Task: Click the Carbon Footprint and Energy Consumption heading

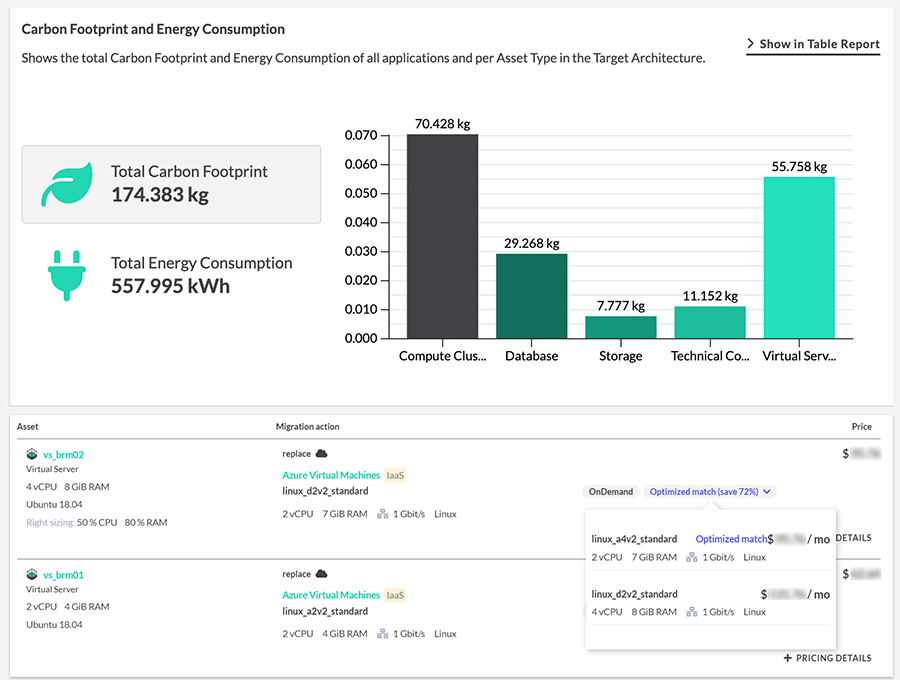Action: [x=153, y=29]
